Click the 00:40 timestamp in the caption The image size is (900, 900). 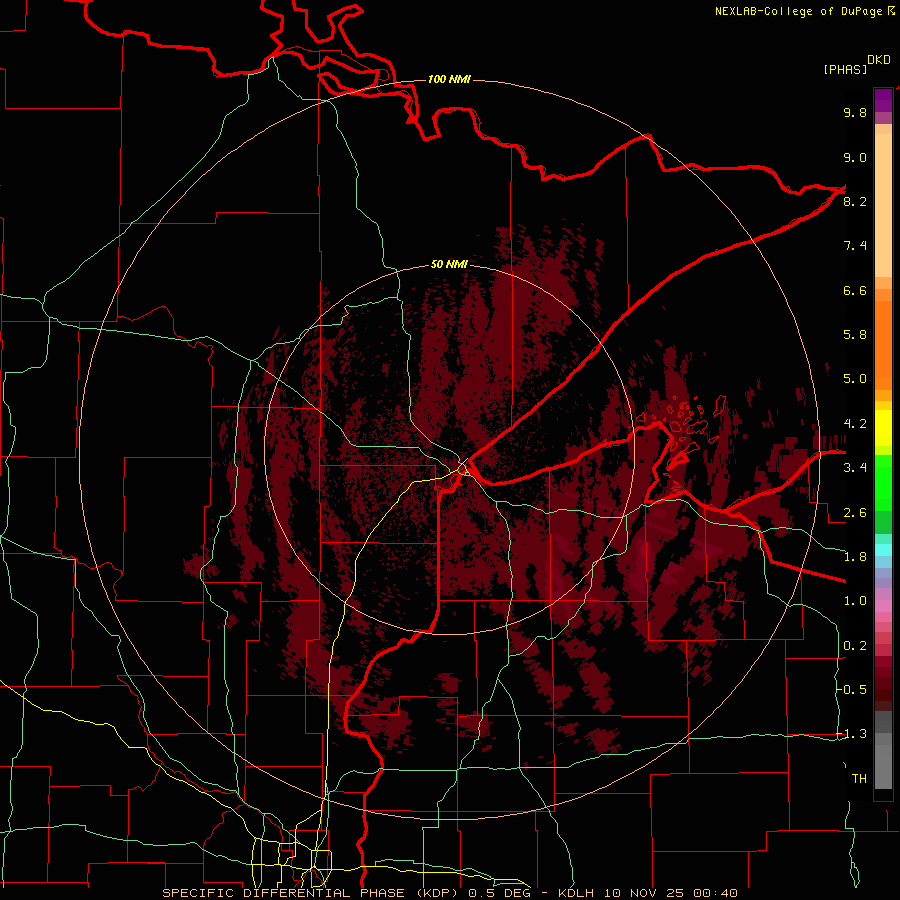tap(715, 893)
